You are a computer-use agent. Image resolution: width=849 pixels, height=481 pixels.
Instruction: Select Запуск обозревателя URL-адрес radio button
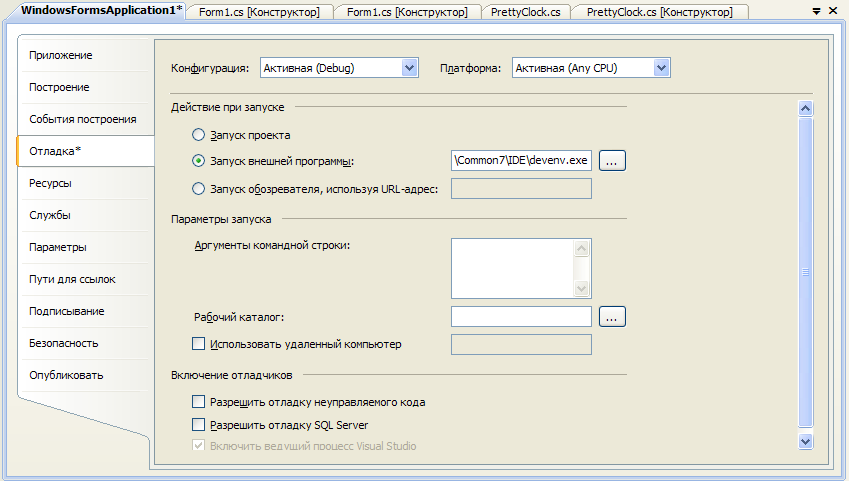point(198,188)
